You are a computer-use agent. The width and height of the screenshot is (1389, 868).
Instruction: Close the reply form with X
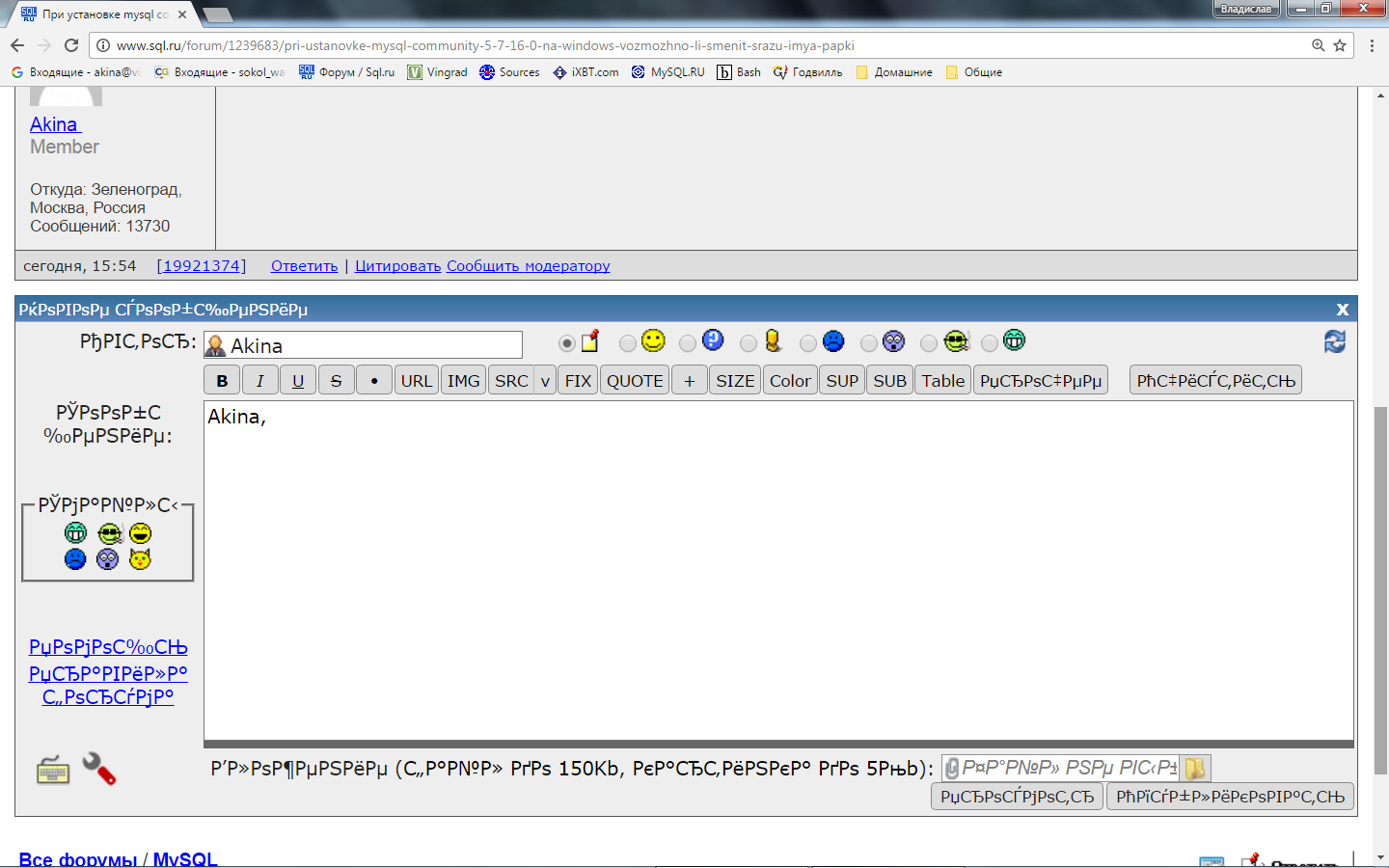pyautogui.click(x=1342, y=310)
